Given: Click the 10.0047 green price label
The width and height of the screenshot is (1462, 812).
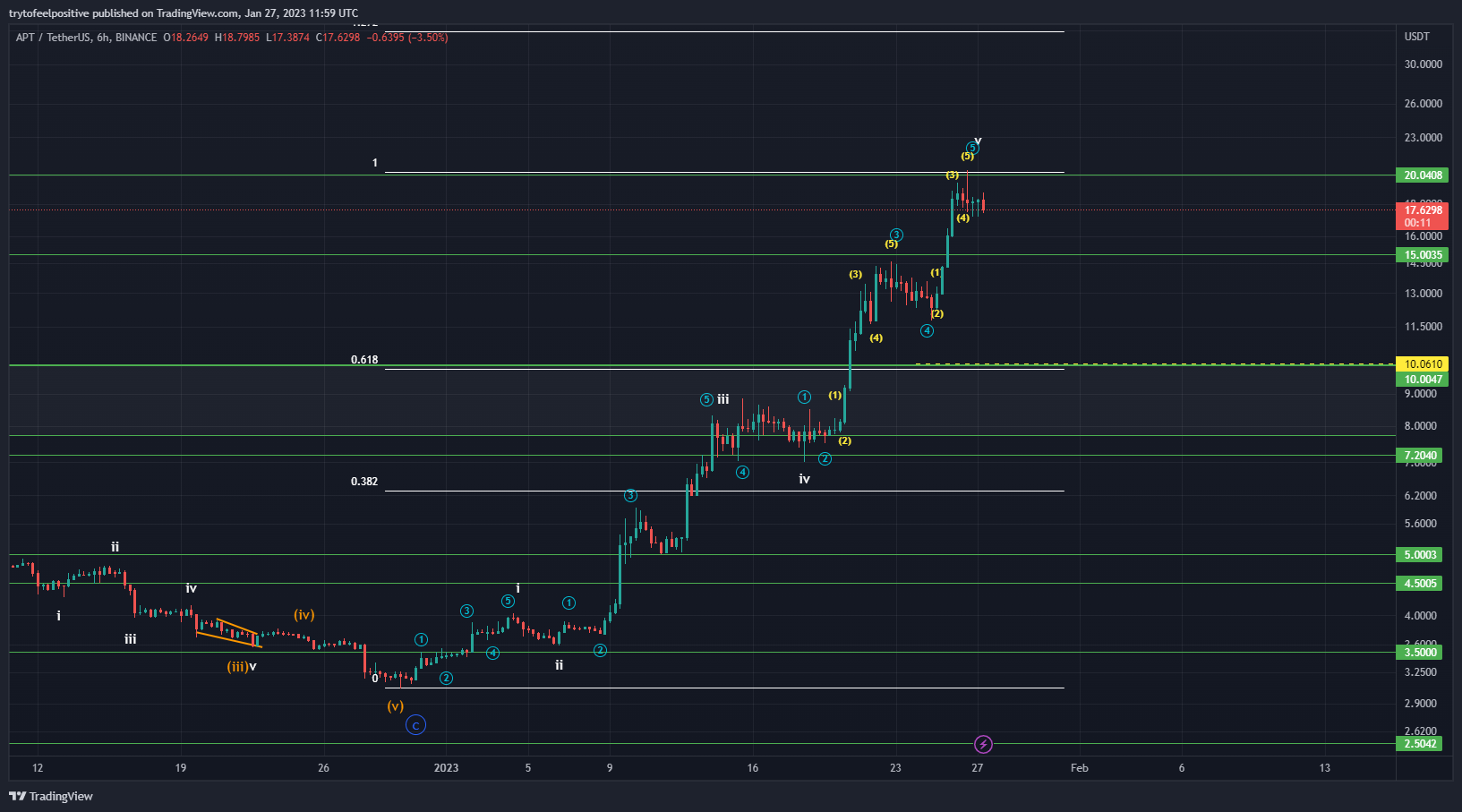Looking at the screenshot, I should click(x=1423, y=380).
